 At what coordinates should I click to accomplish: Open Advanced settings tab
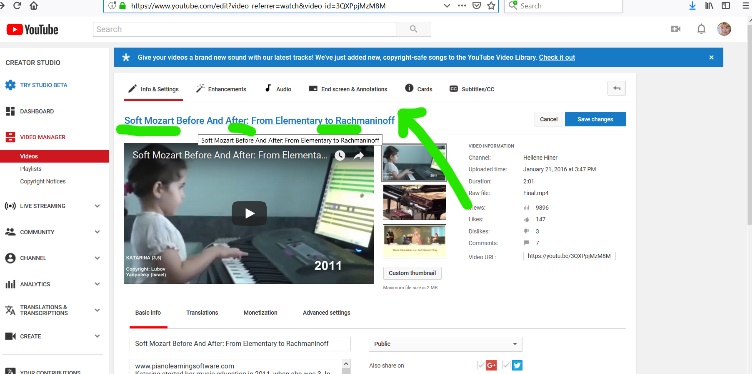point(326,313)
